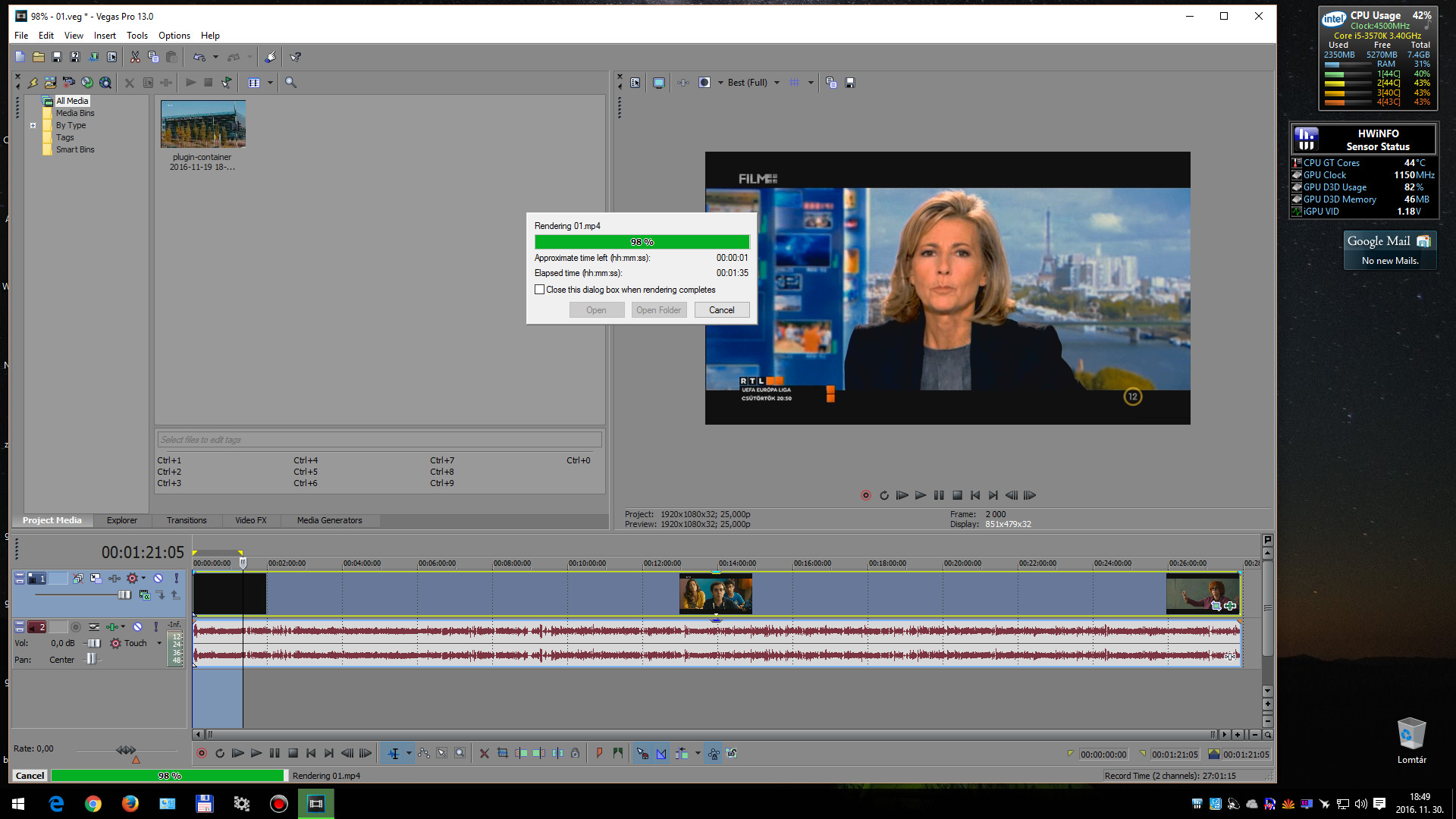Check 'Close this dialog box when rendering completes'
Screen dimensions: 1456x819
540,290
